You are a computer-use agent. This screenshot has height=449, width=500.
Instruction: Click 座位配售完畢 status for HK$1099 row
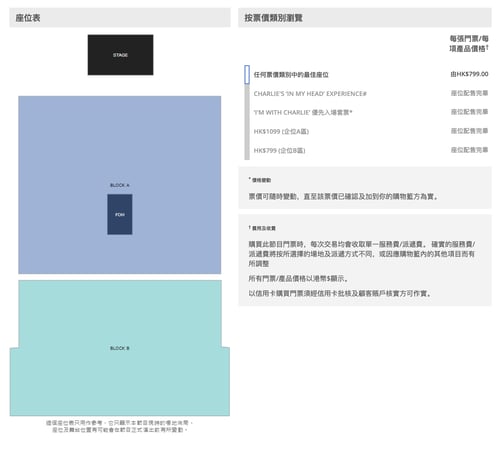click(x=469, y=131)
